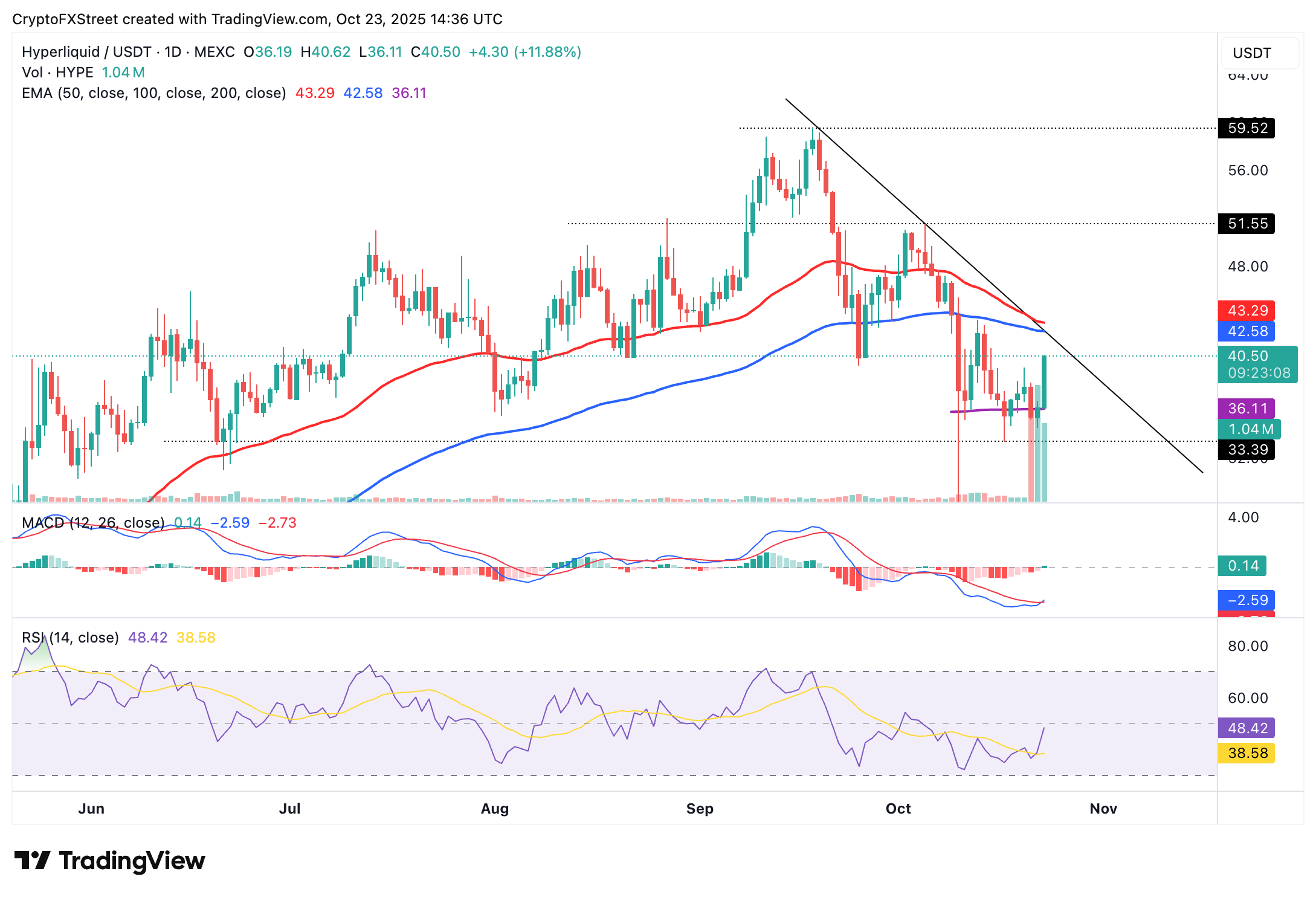1316x897 pixels.
Task: Click the Vol HYPE legend title
Action: coord(57,73)
